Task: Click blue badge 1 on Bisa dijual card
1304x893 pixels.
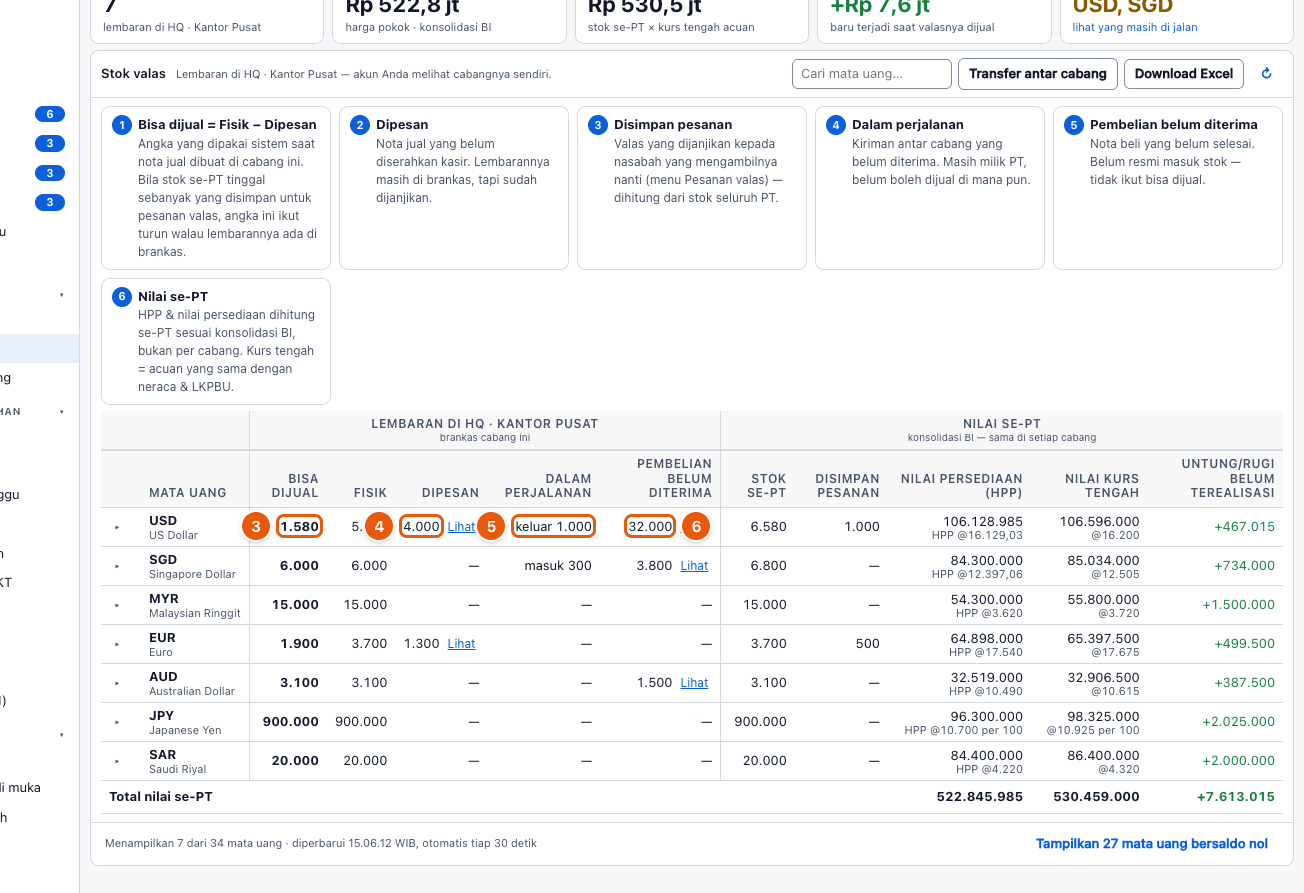Action: [122, 125]
